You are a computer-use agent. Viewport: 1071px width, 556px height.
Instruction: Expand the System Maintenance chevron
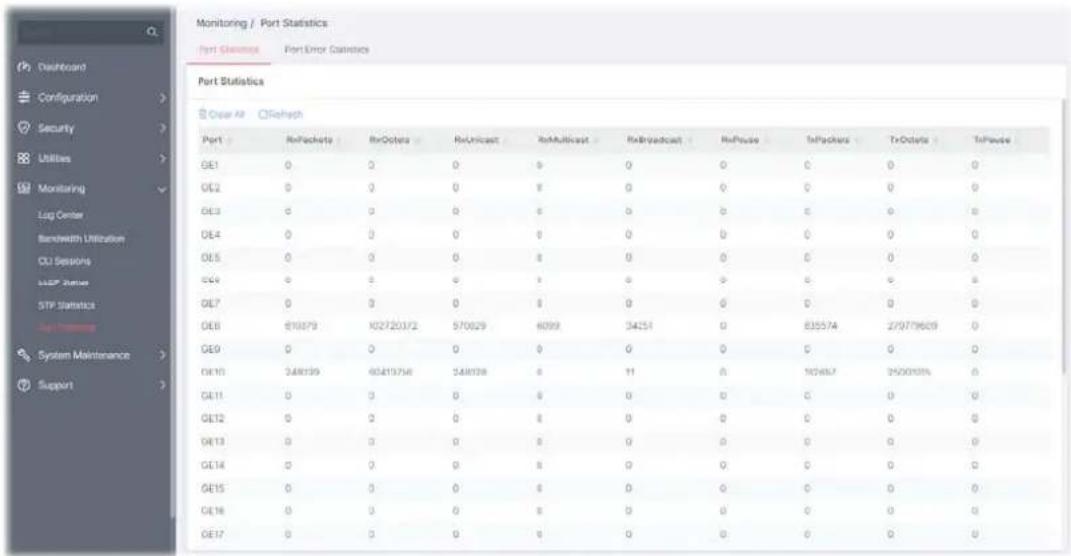coord(163,355)
